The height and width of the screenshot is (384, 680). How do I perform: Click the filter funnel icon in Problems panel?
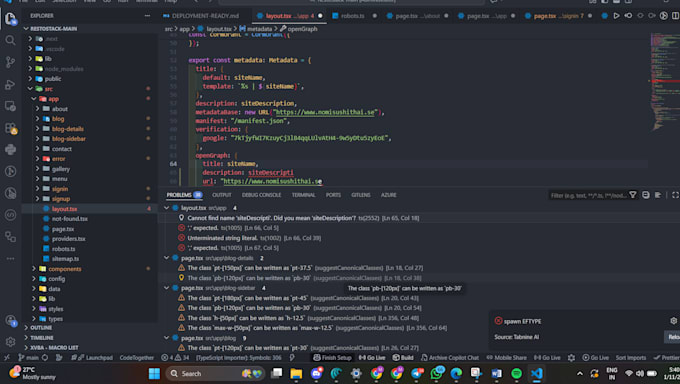tap(633, 195)
